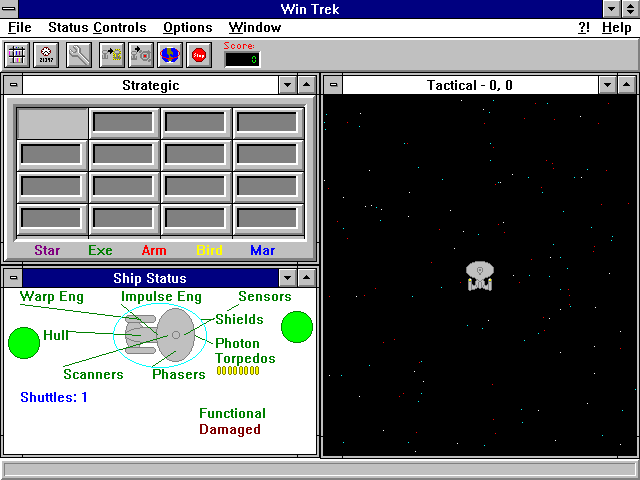
Task: Maximize the Ship Status window with the up arrow
Action: 307,278
